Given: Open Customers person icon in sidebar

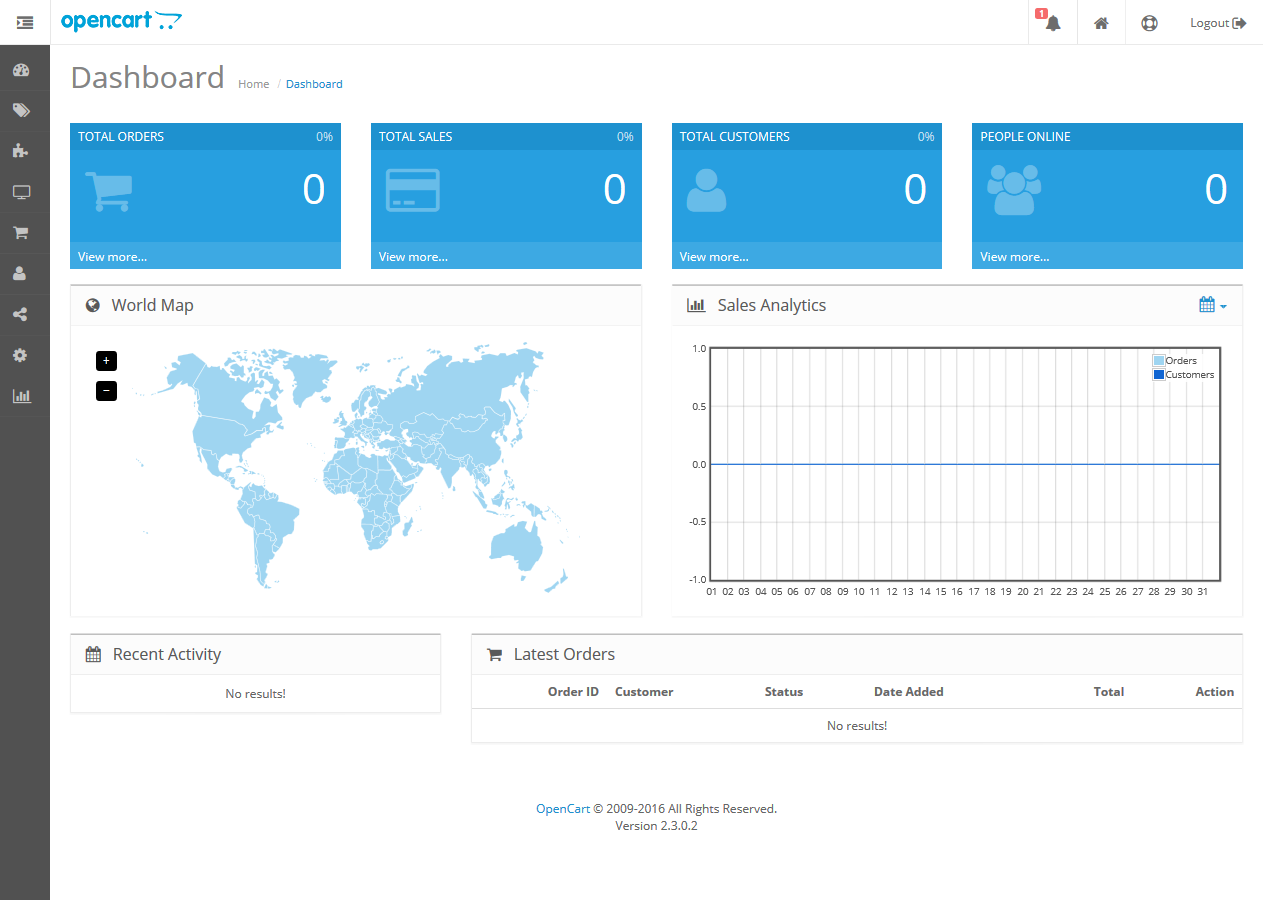Looking at the screenshot, I should 21,273.
